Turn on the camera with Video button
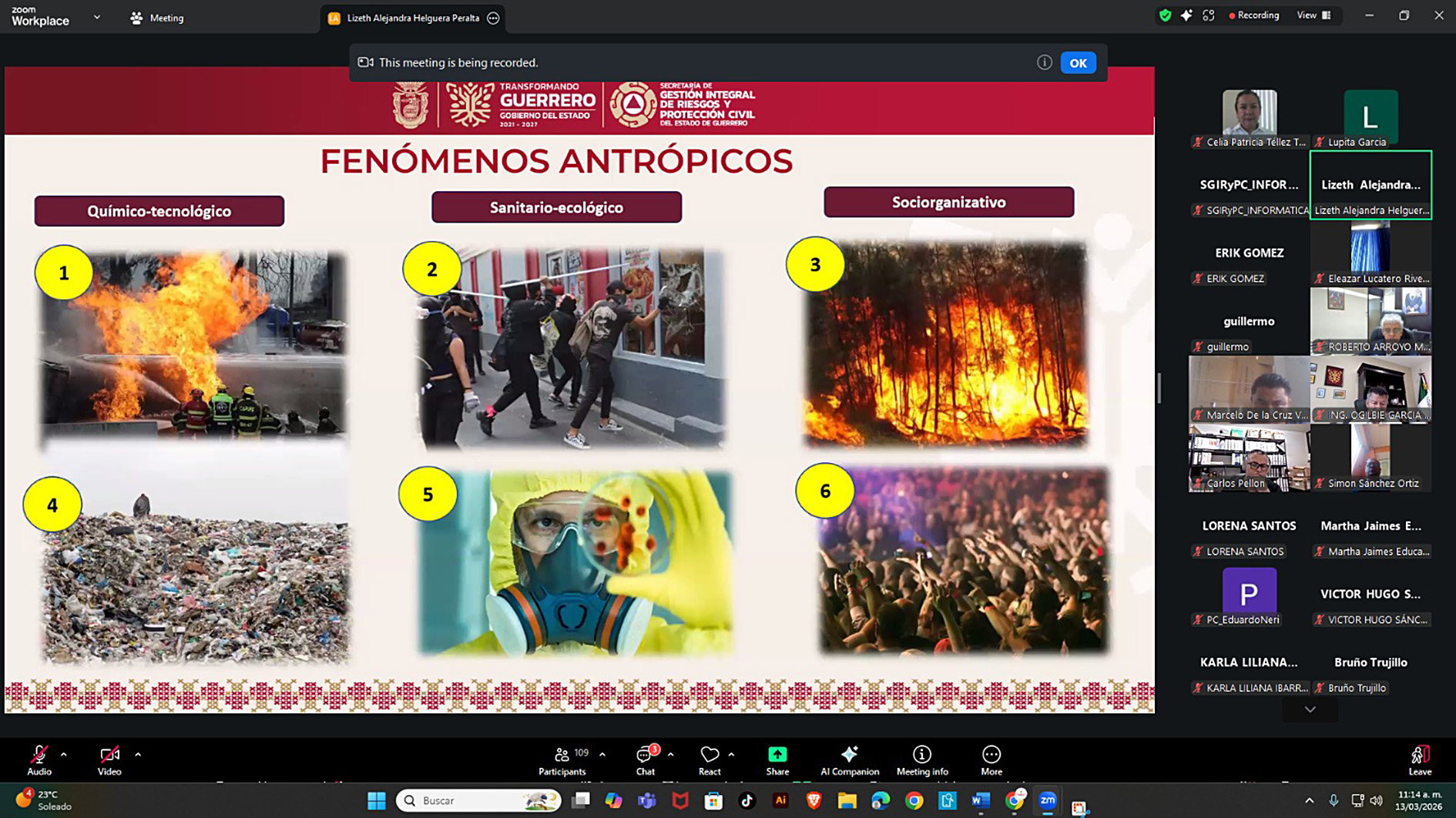The height and width of the screenshot is (818, 1456). [109, 759]
